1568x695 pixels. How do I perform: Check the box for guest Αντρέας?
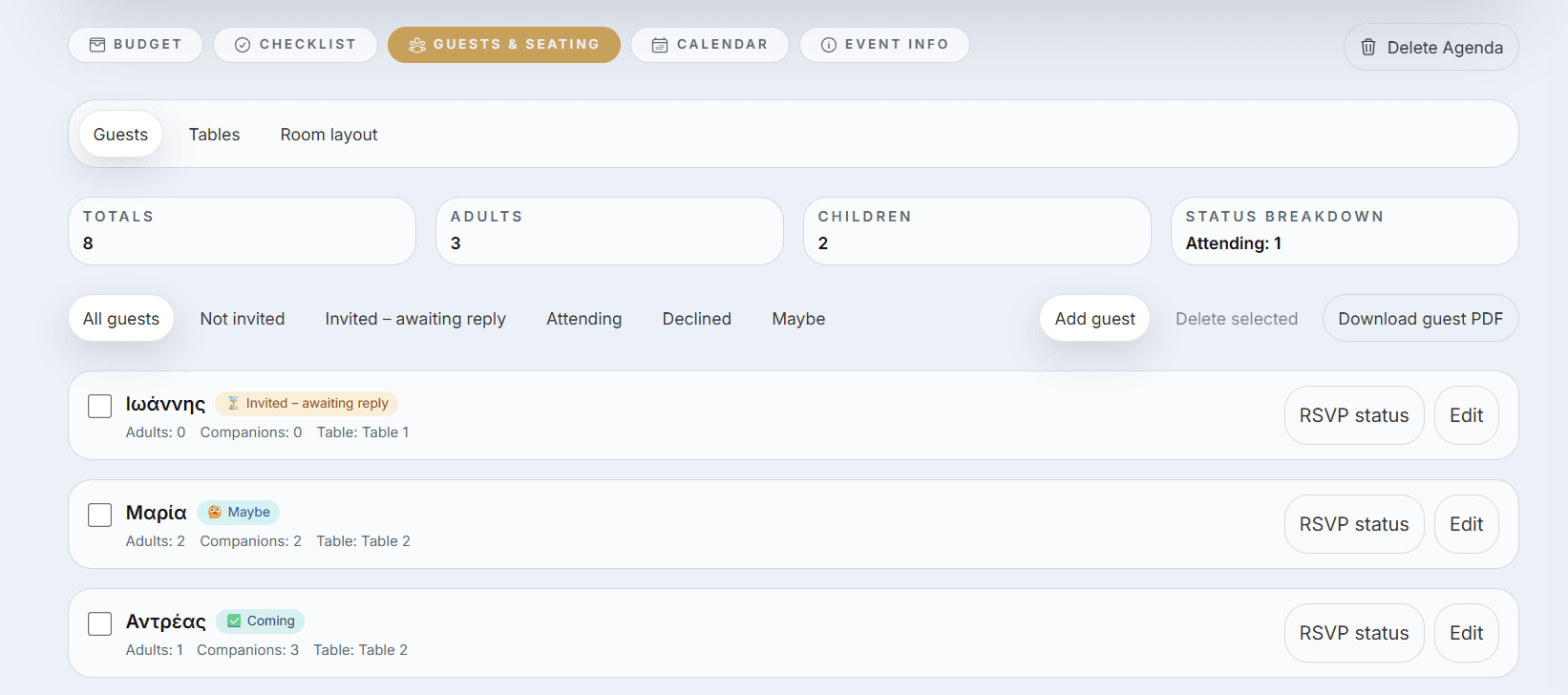[100, 624]
